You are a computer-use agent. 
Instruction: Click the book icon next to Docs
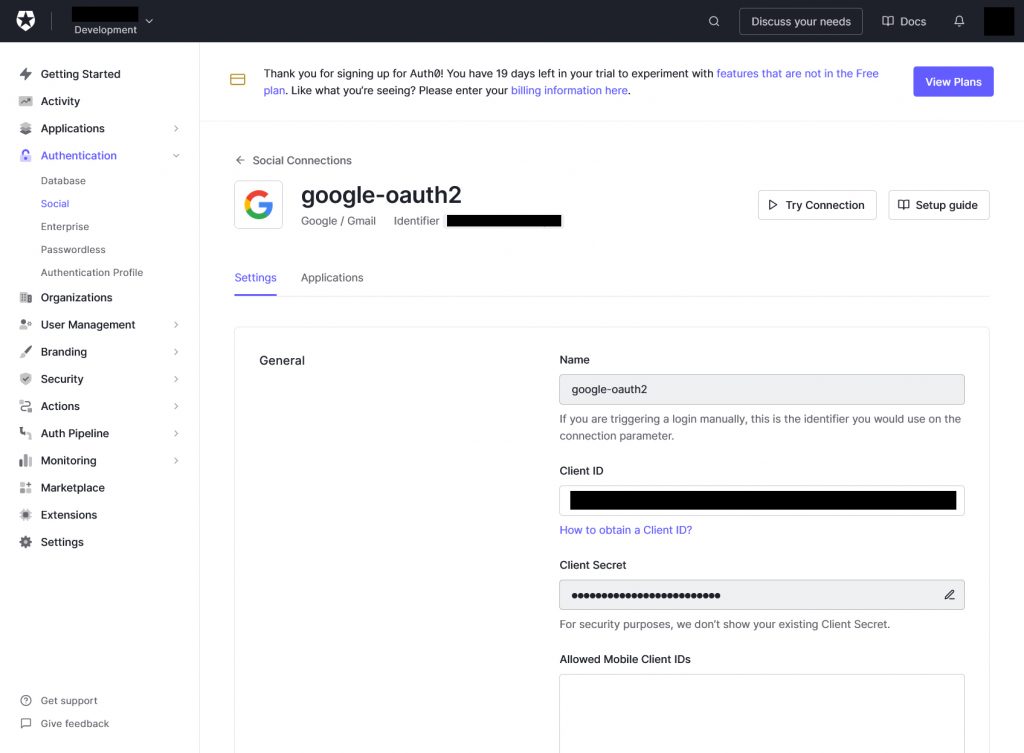[x=888, y=21]
